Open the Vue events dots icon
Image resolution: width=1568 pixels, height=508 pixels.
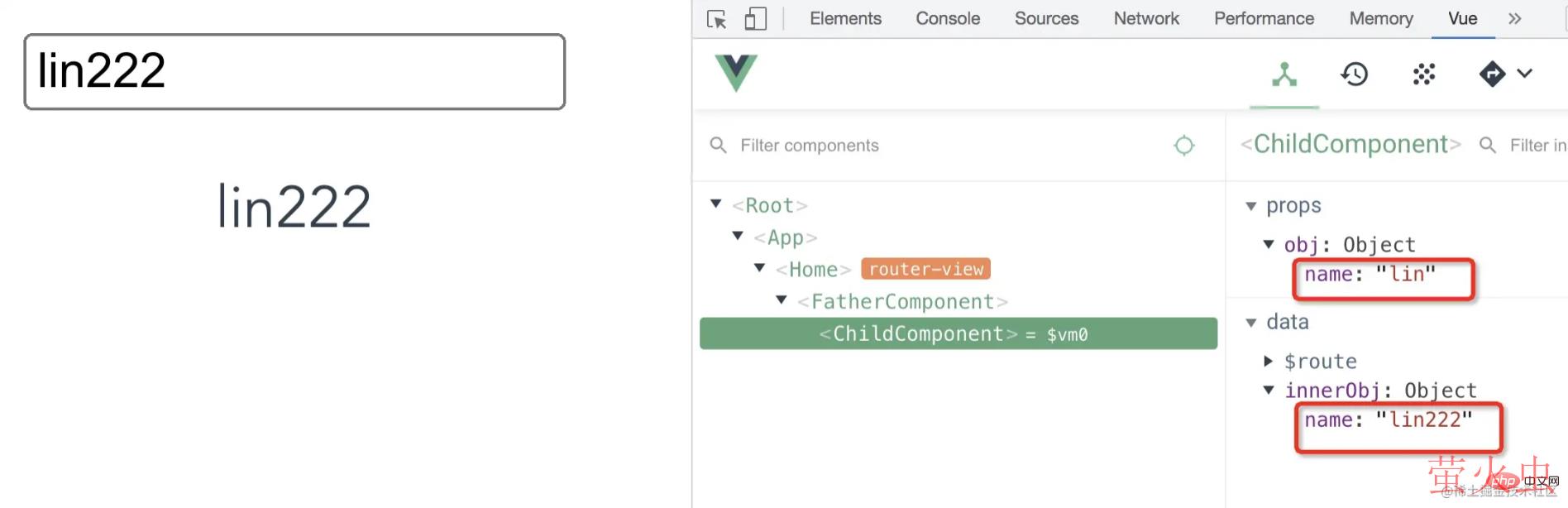point(1423,74)
